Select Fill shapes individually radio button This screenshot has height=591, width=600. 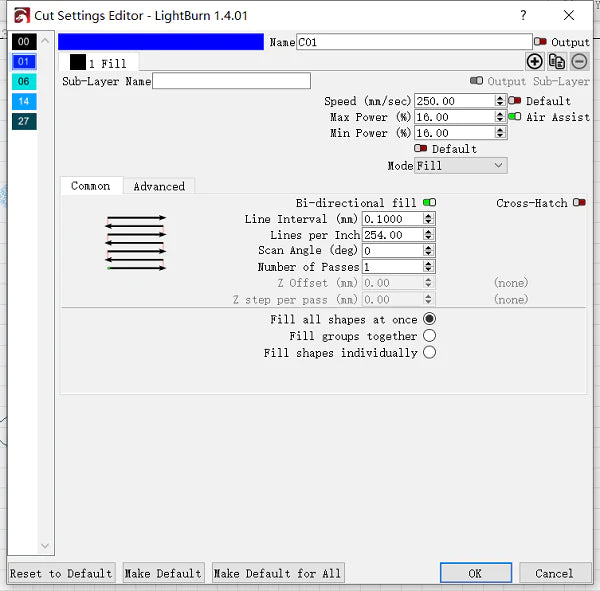tap(430, 353)
